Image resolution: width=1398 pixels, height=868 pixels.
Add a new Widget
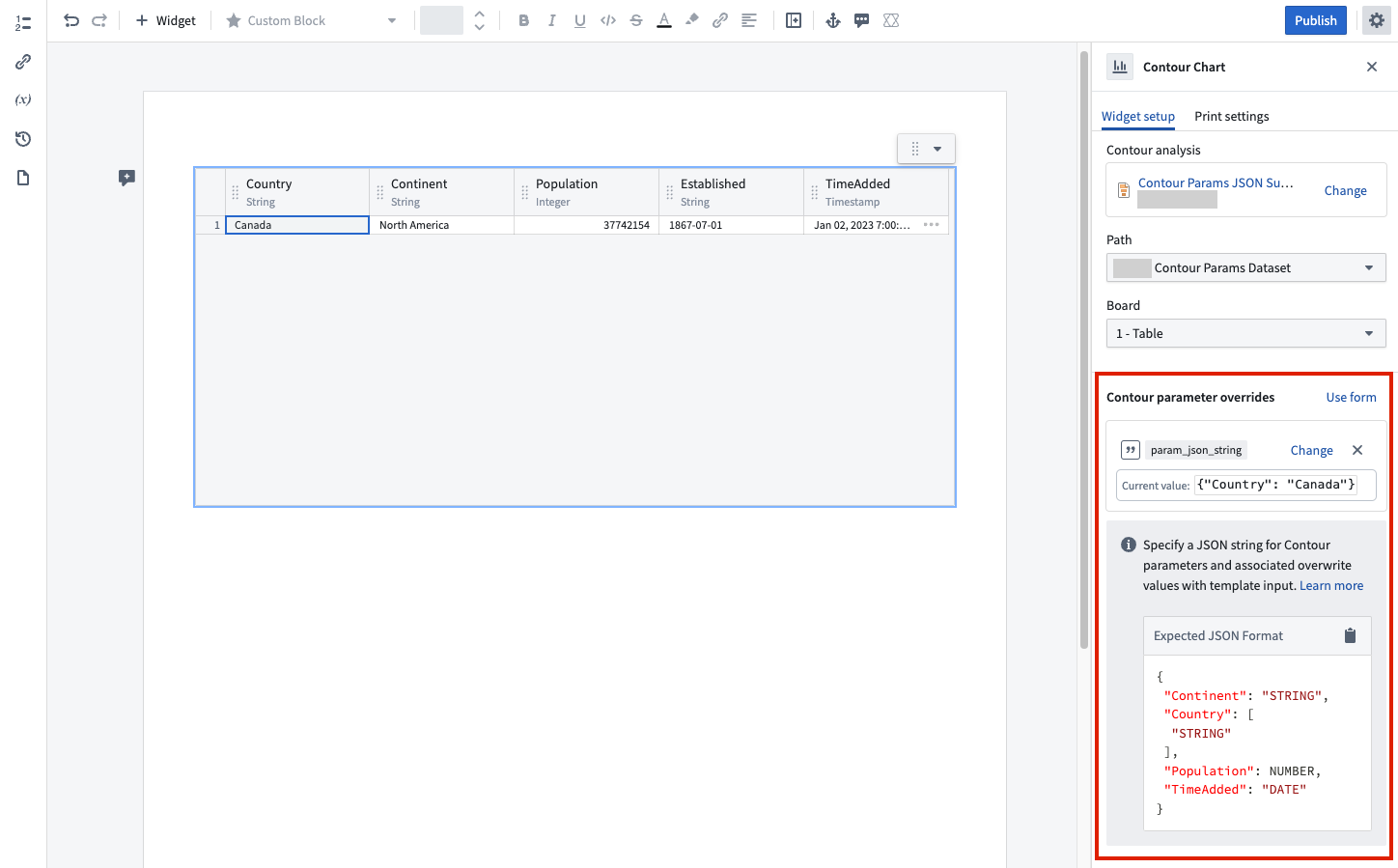point(166,20)
